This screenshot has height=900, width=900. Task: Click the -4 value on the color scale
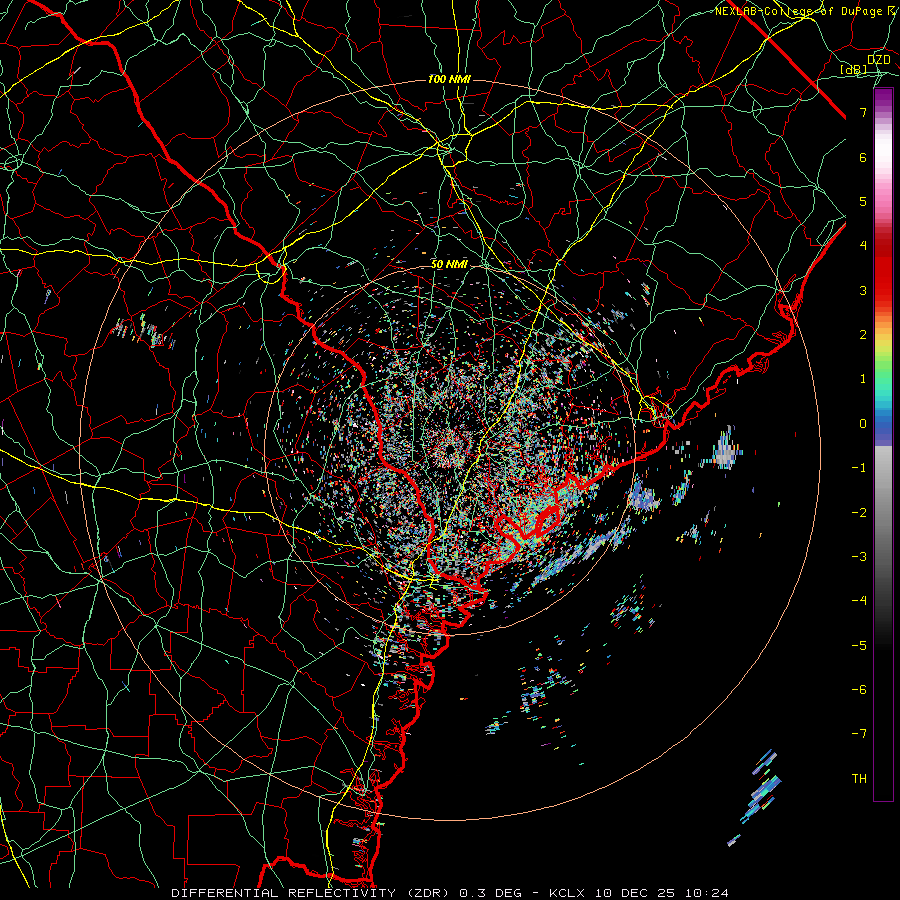(x=859, y=601)
